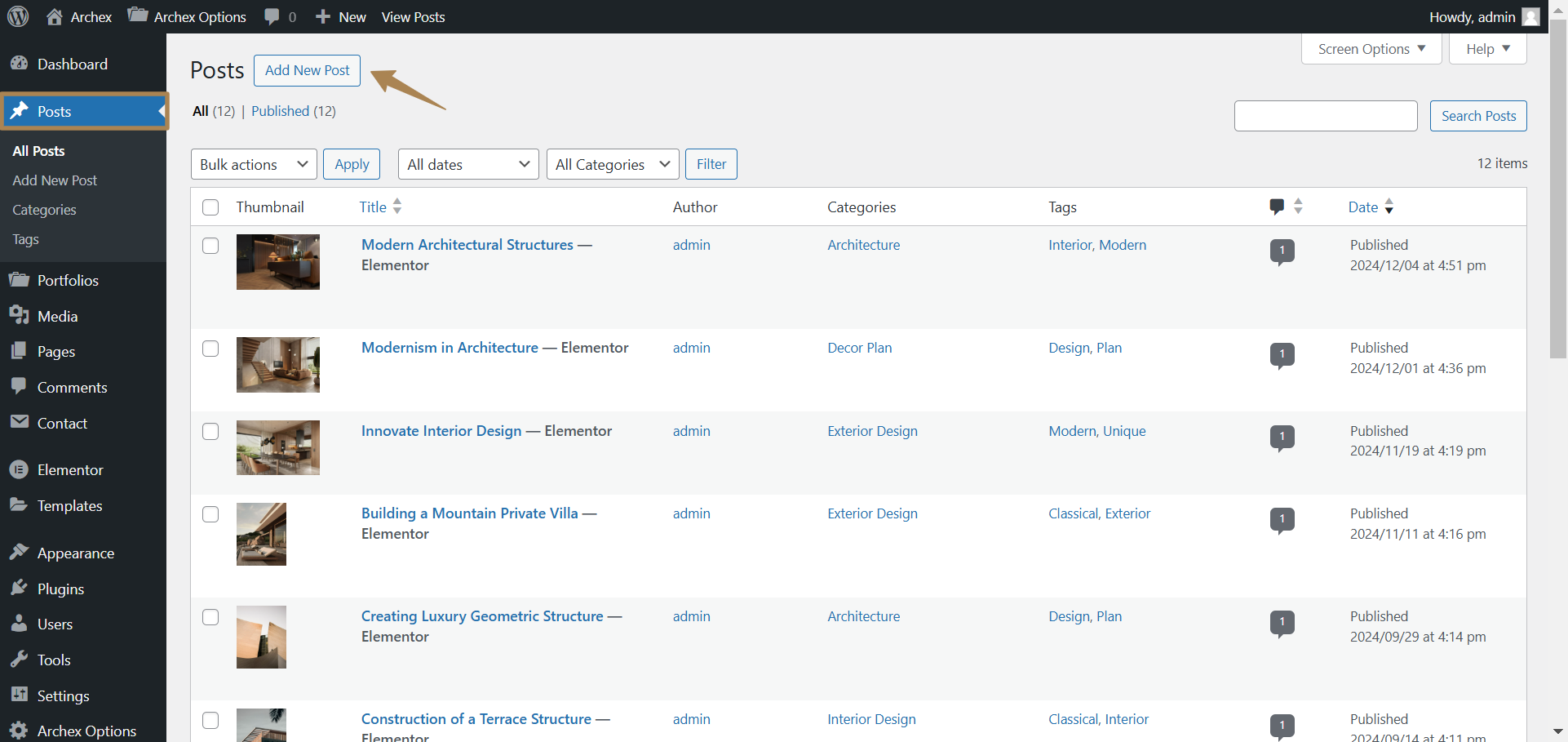Screen dimensions: 1568x742
Task: Click the Search Posts button
Action: coord(1478,116)
